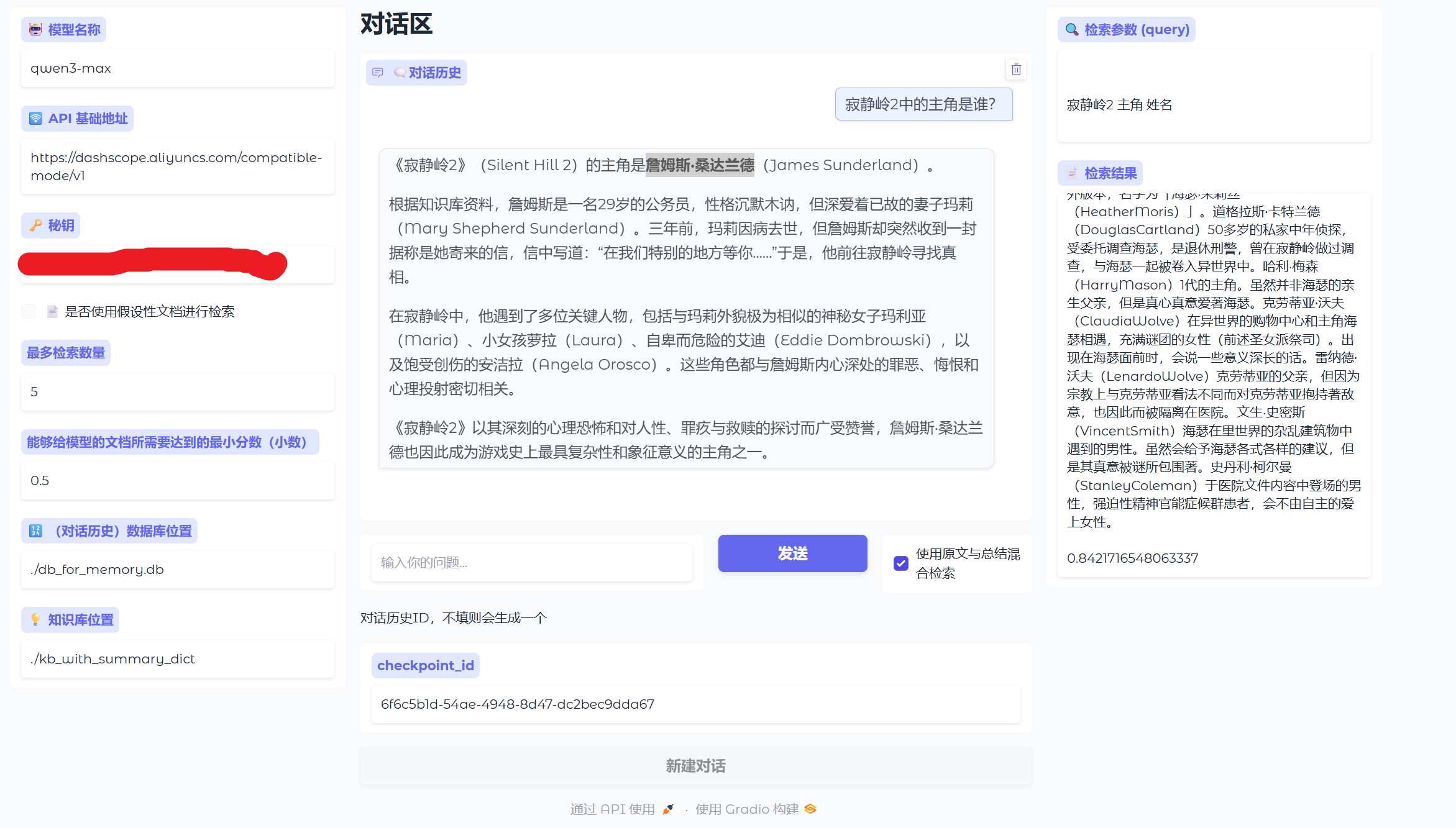Click the lightbulb icon beside 知识库位置
This screenshot has height=828, width=1456.
35,619
